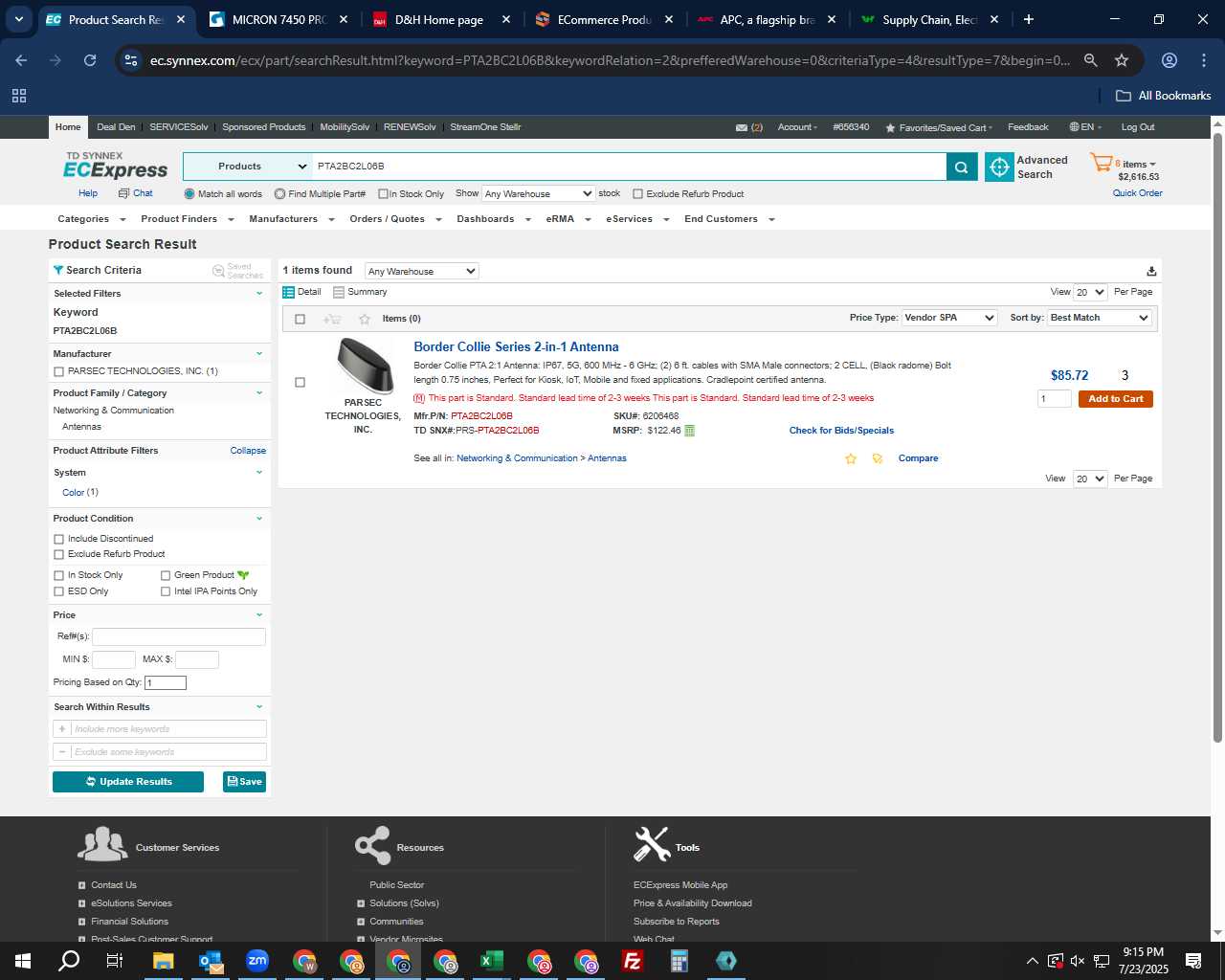Click header add-to-cart icon near Items (0)
The width and height of the screenshot is (1225, 980).
pyautogui.click(x=332, y=319)
